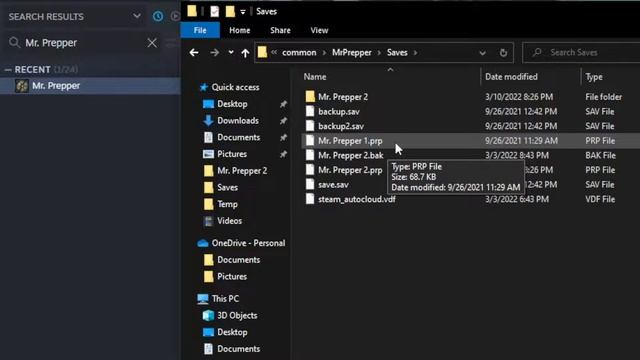The image size is (640, 360).
Task: Sort by Date modified column header
Action: coord(511,77)
